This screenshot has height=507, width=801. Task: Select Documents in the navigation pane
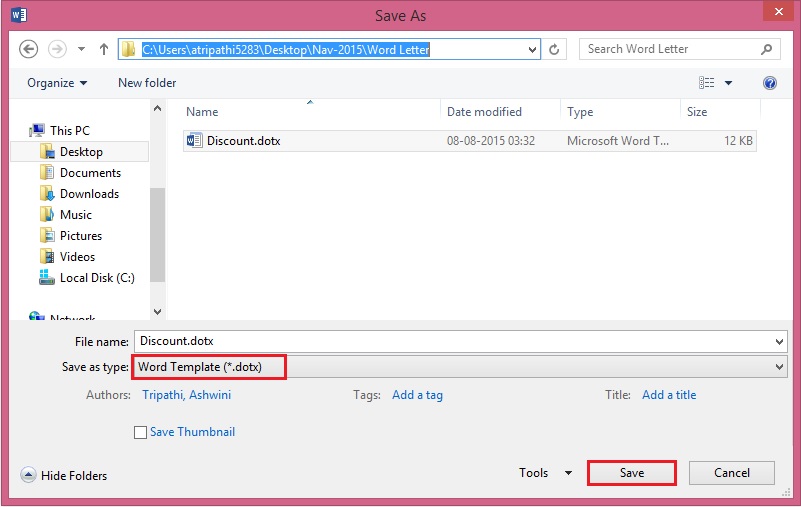tap(90, 173)
